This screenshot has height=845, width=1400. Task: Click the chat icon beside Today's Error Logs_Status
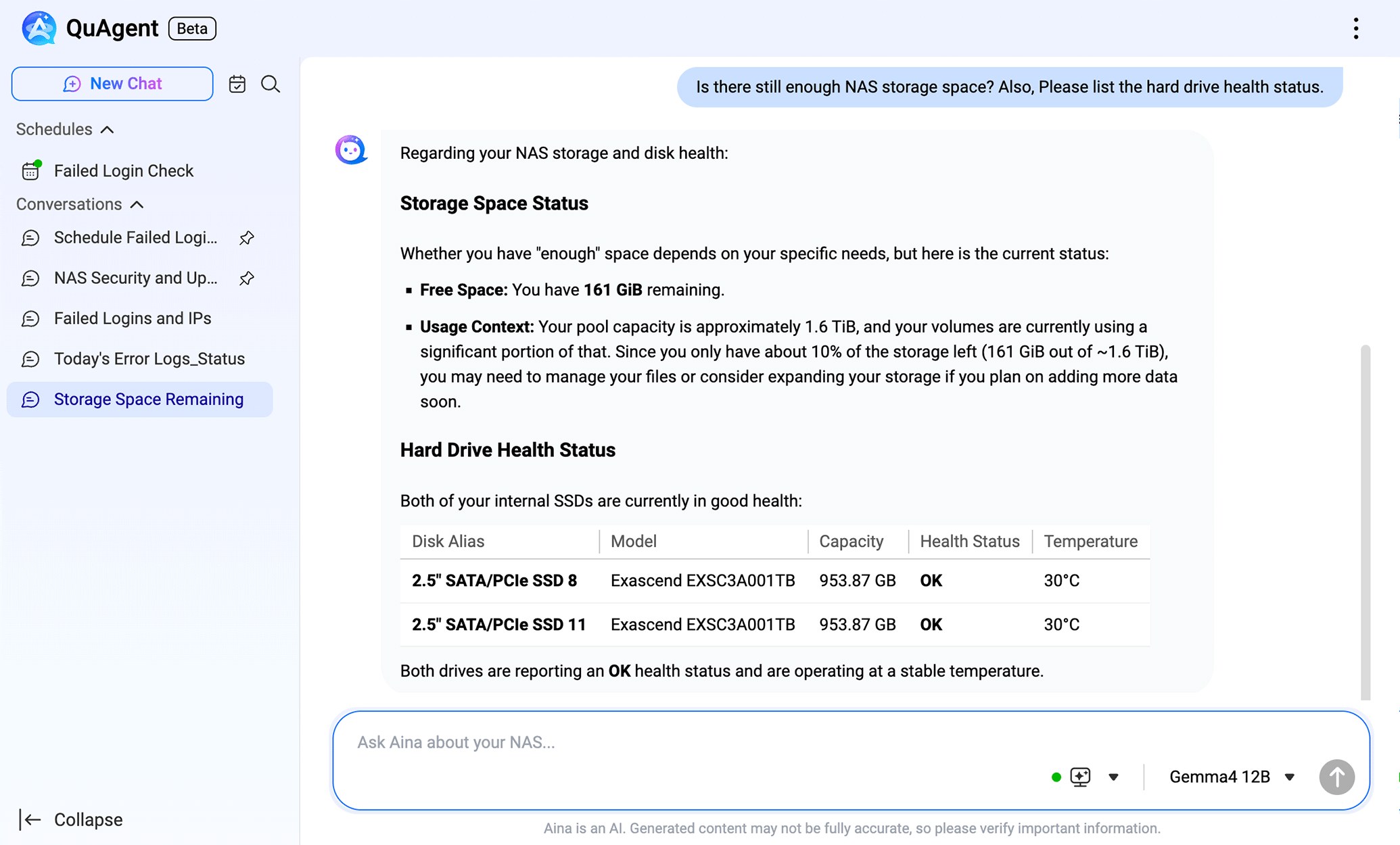[30, 360]
